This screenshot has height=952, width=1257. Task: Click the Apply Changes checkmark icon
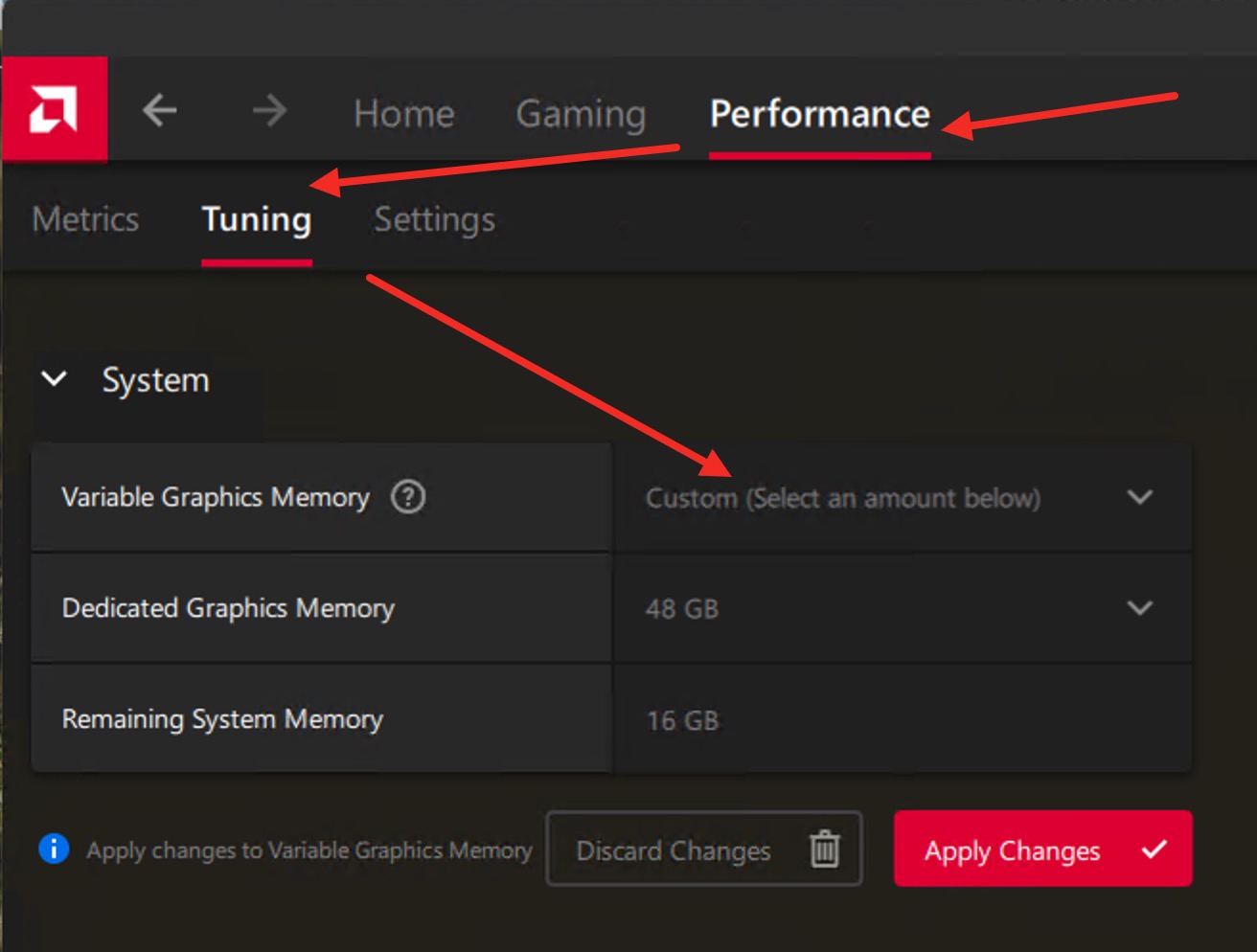point(1154,849)
